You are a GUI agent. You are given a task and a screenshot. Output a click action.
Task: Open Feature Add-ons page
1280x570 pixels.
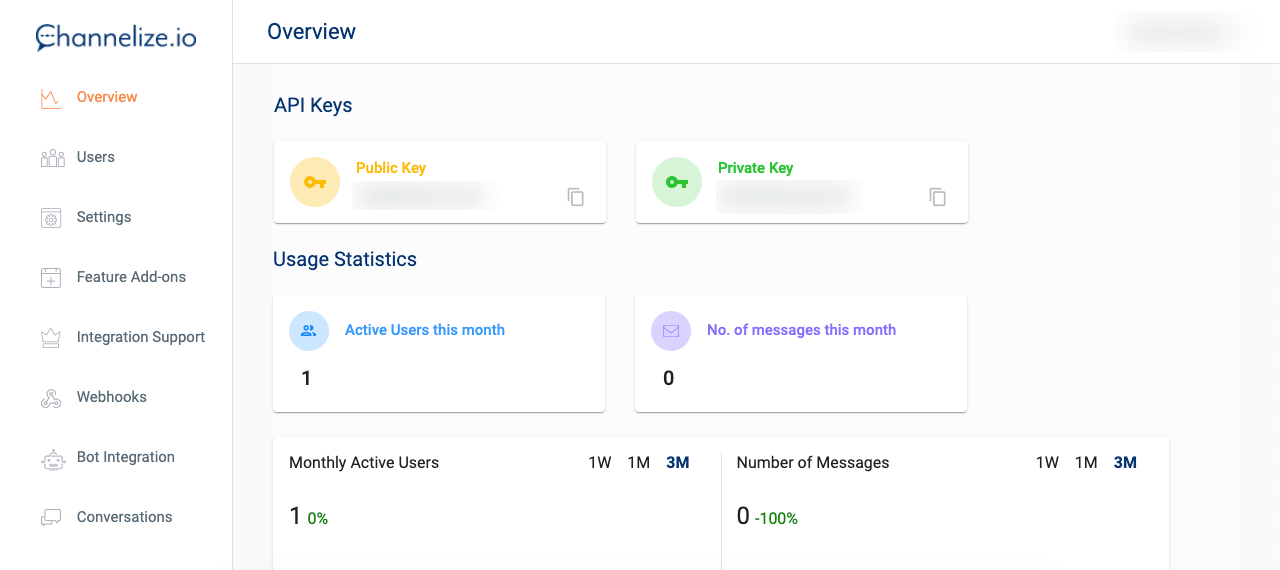pos(131,277)
